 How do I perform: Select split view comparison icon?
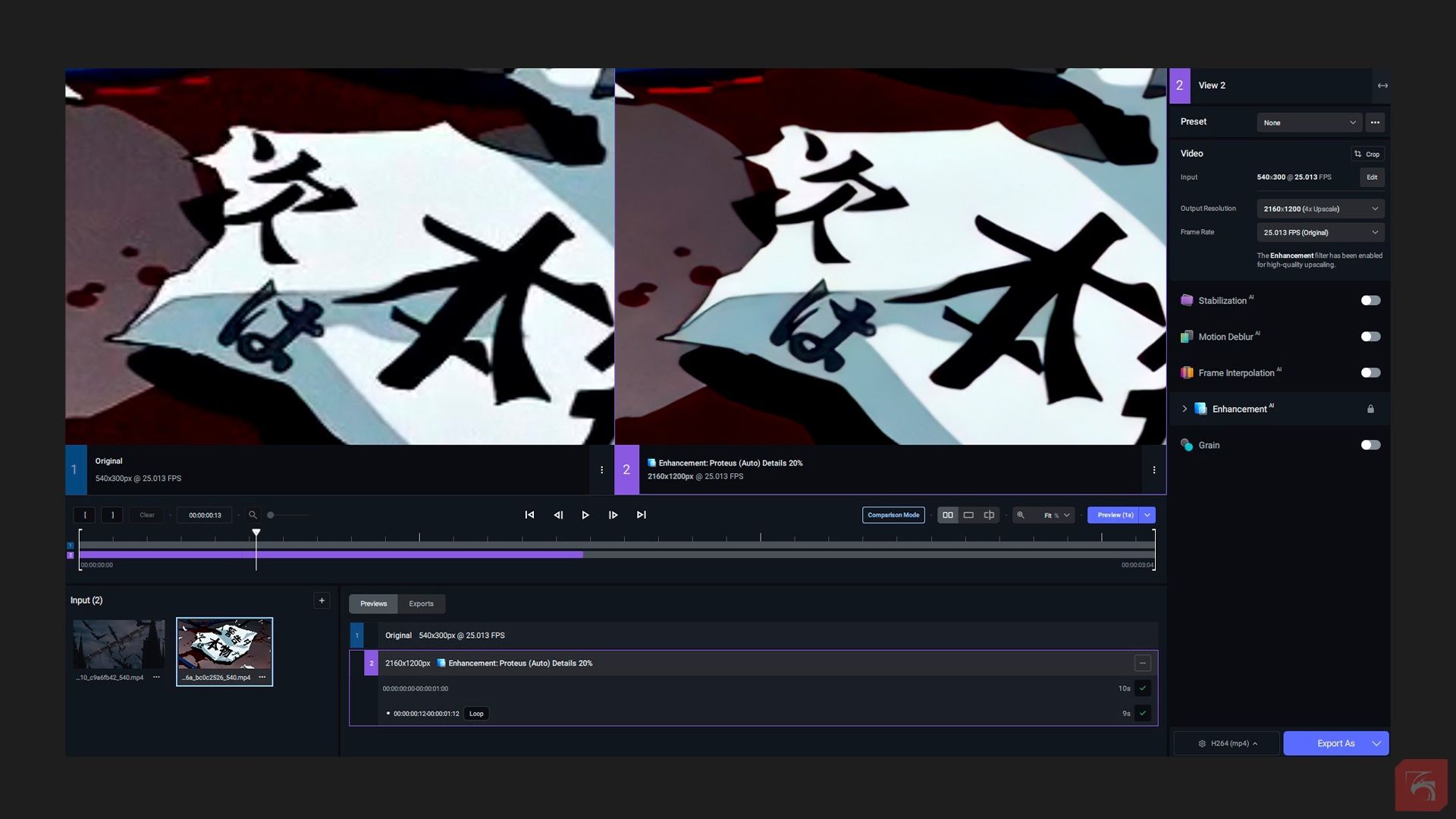click(x=989, y=515)
